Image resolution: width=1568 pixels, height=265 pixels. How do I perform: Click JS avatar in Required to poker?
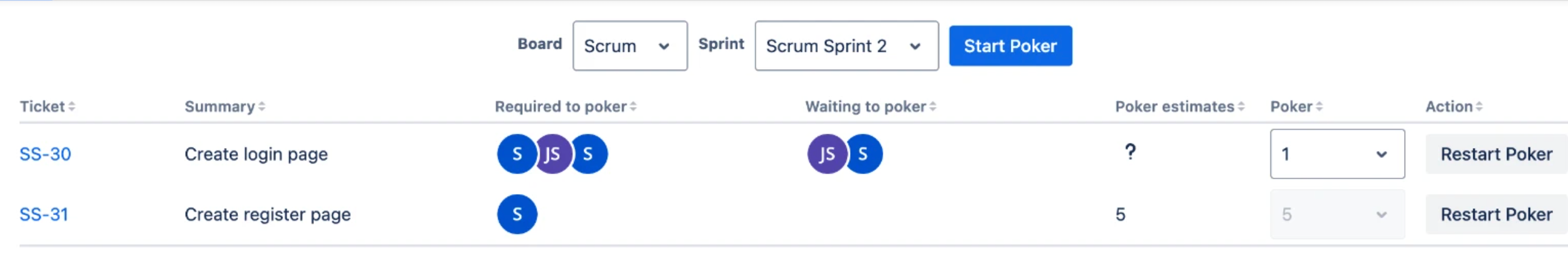pyautogui.click(x=552, y=154)
